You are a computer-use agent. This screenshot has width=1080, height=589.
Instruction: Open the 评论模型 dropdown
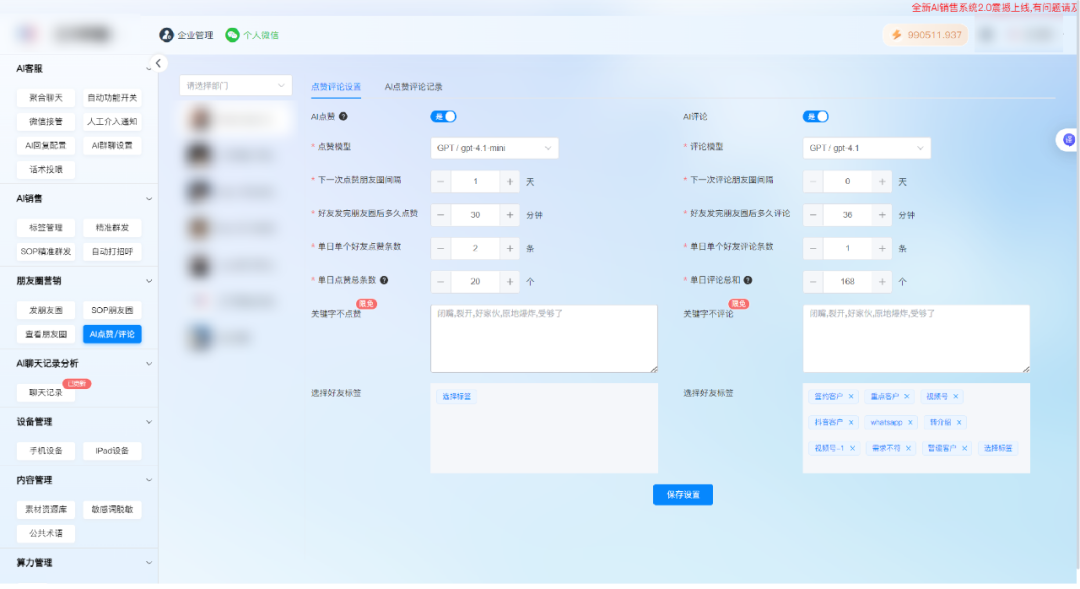866,148
